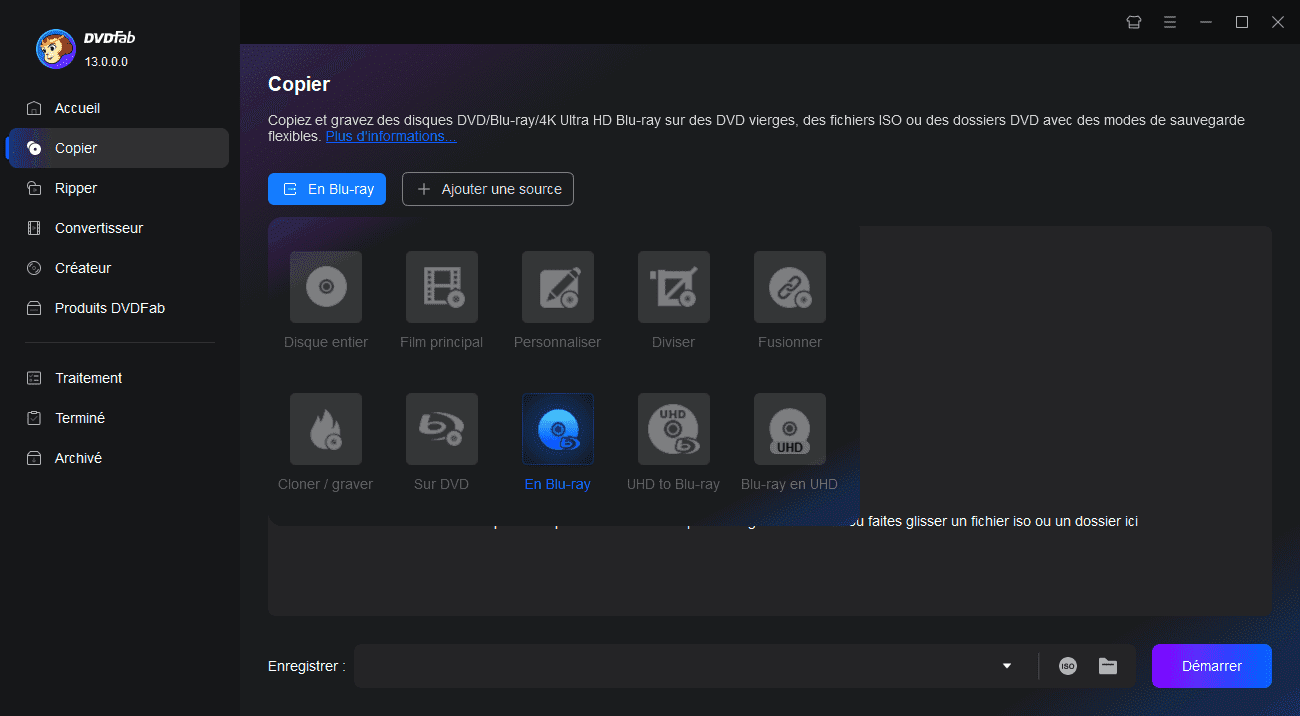Open the hamburger menu in title bar

pyautogui.click(x=1170, y=22)
